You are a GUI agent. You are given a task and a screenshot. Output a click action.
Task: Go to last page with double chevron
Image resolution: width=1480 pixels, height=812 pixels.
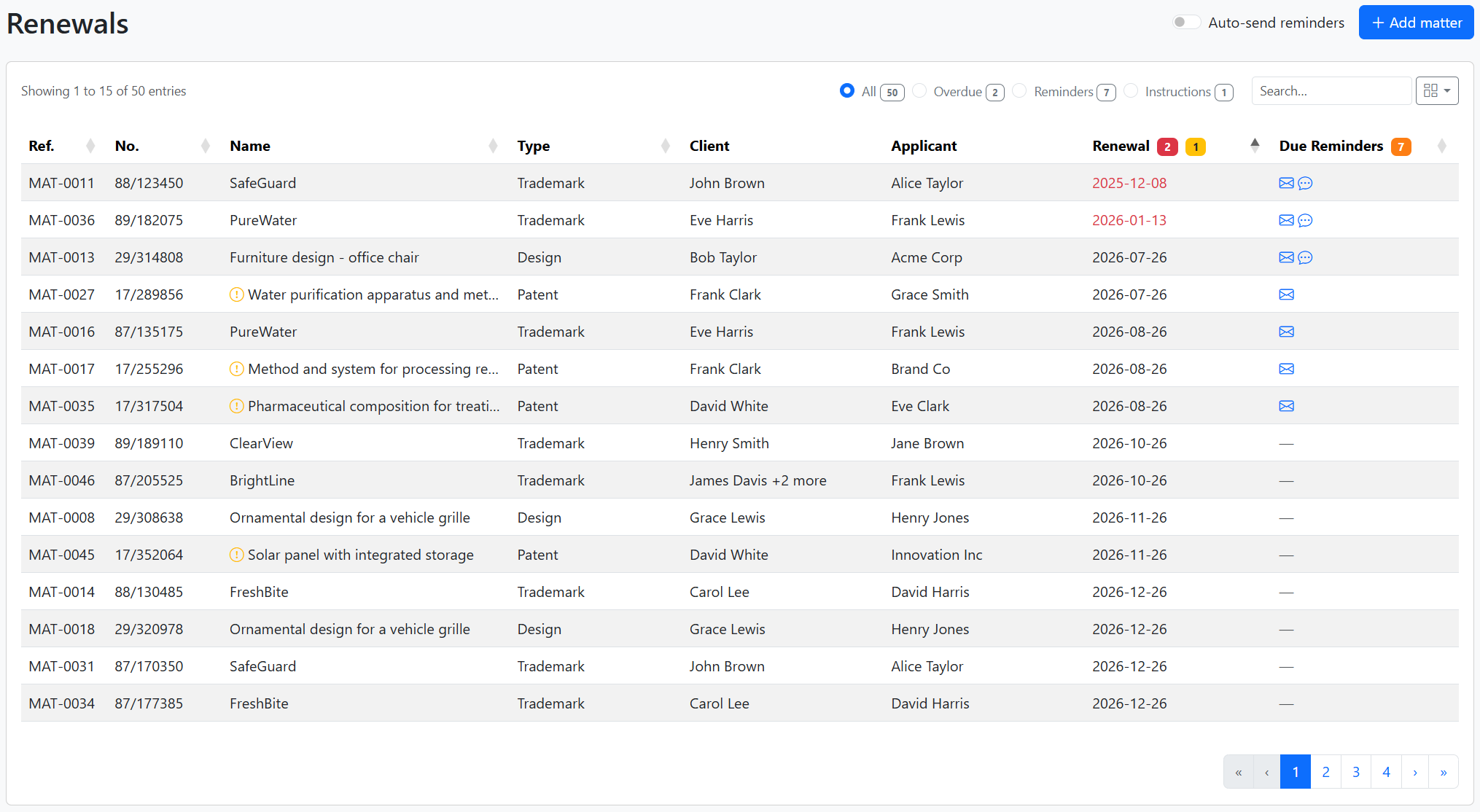(x=1444, y=772)
